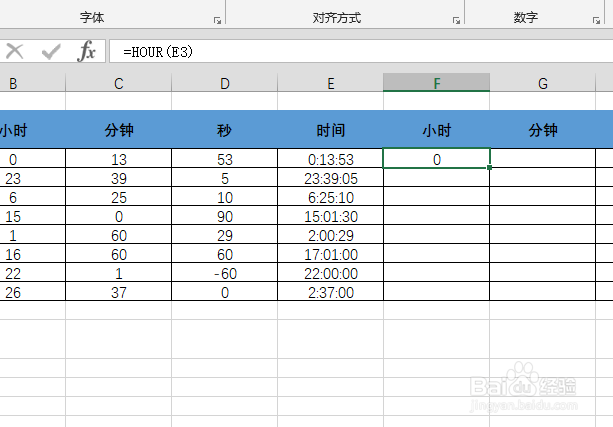The height and width of the screenshot is (427, 613).
Task: Select the hours cell with value 15
Action: 32,216
